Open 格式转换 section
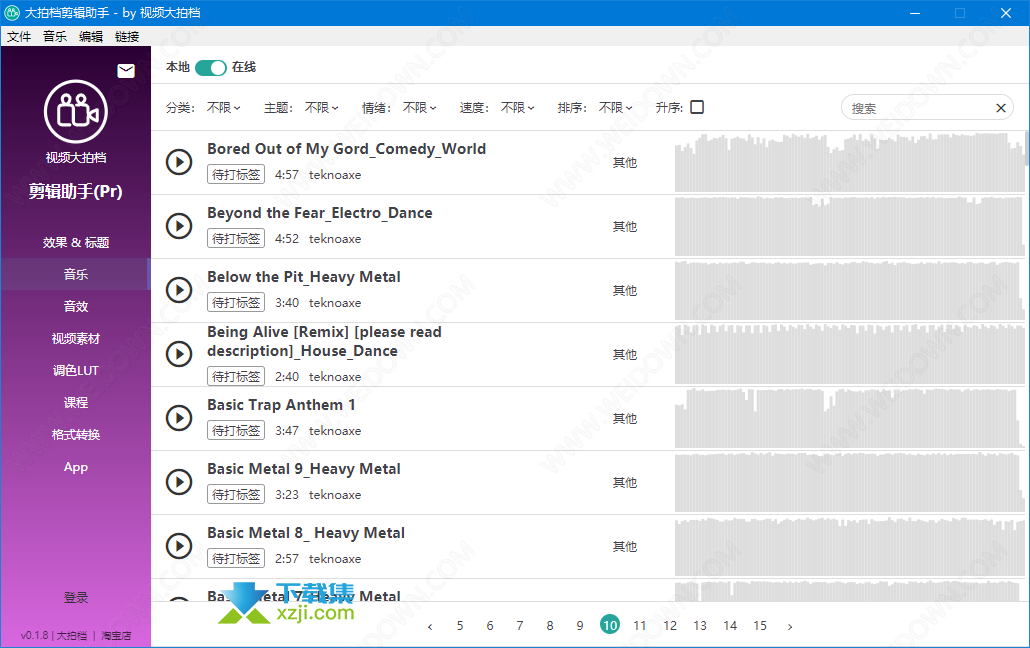The width and height of the screenshot is (1030, 648). click(x=76, y=434)
